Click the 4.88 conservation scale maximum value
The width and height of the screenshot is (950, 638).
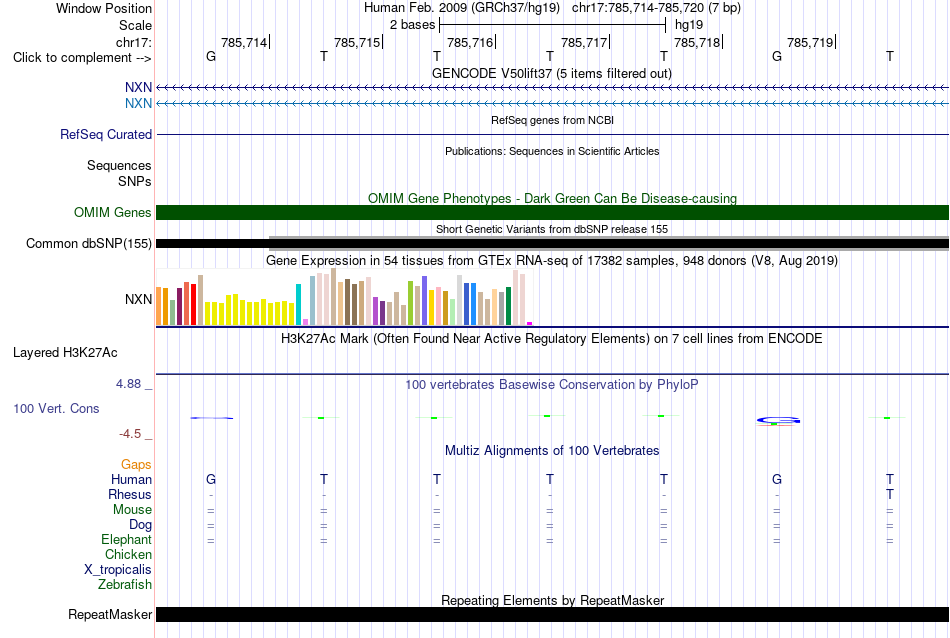[128, 384]
